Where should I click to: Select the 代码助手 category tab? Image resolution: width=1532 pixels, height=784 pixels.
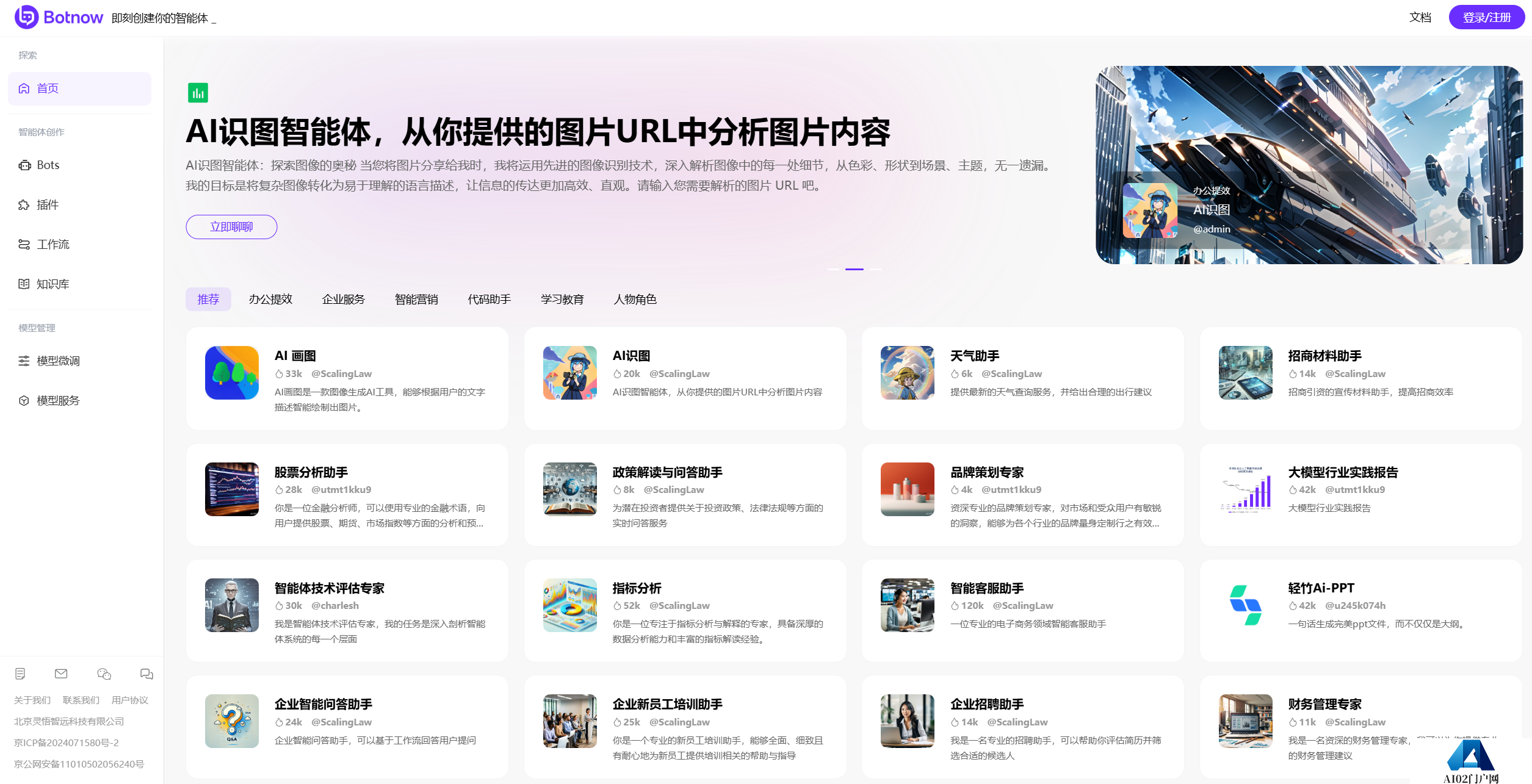coord(490,299)
